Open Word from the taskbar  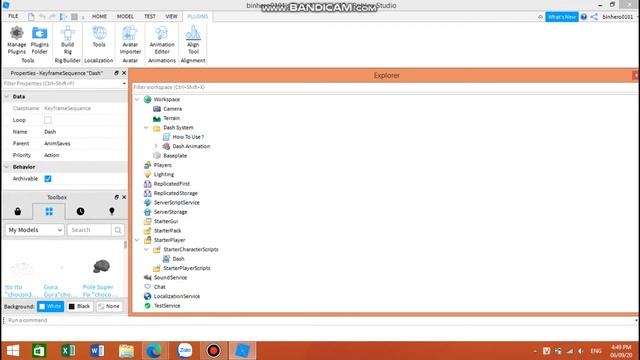(97, 351)
